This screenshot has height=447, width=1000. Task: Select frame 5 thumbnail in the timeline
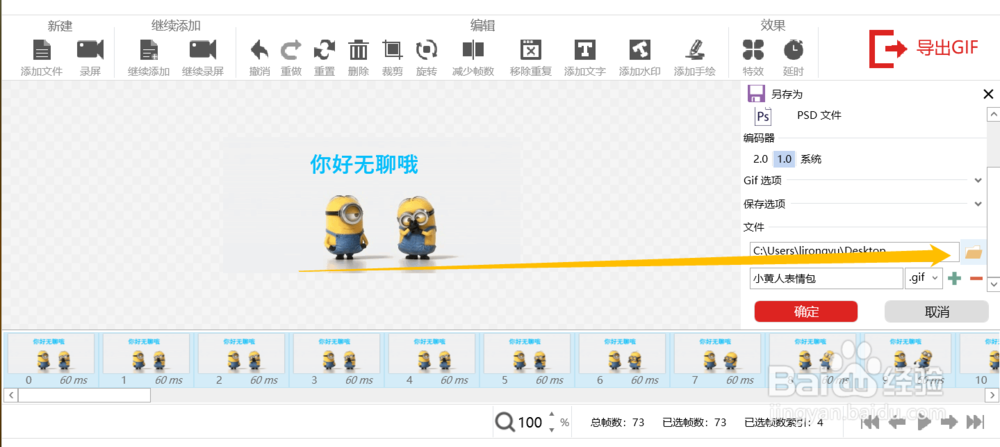coord(527,353)
